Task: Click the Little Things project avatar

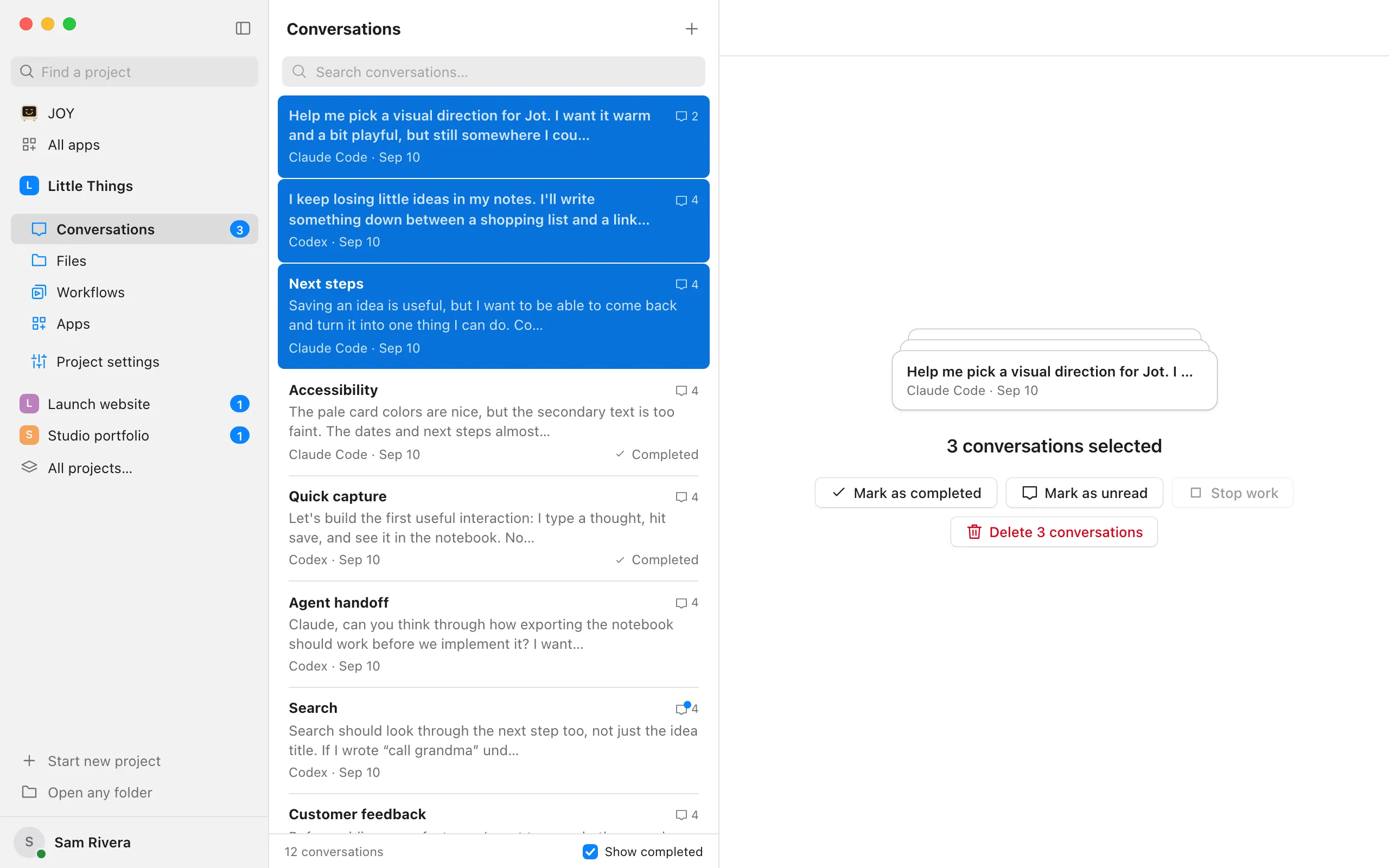Action: click(29, 186)
